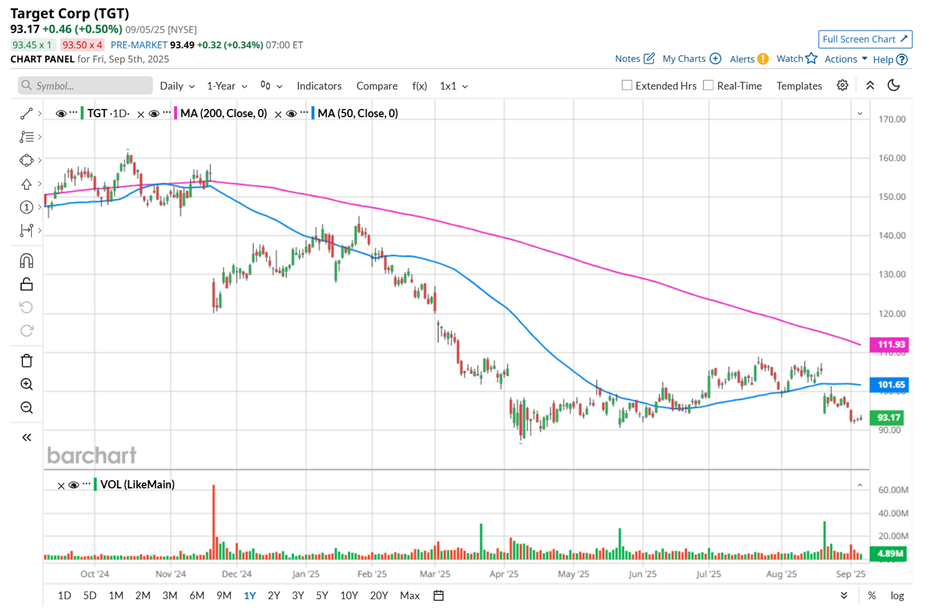Add to My Charts plus icon
940x608 pixels.
715,58
